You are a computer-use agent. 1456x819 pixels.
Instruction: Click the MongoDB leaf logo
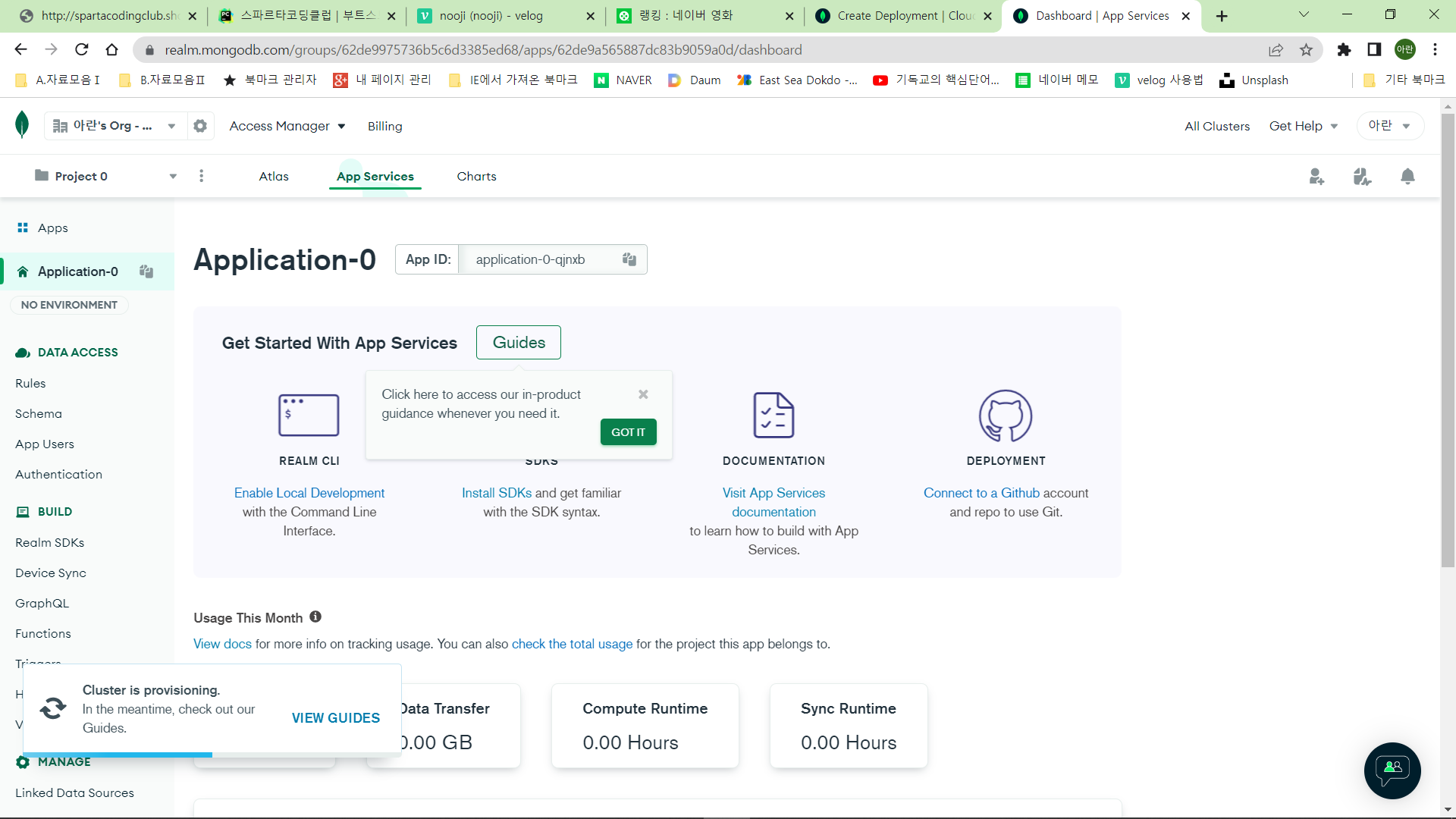pyautogui.click(x=22, y=124)
